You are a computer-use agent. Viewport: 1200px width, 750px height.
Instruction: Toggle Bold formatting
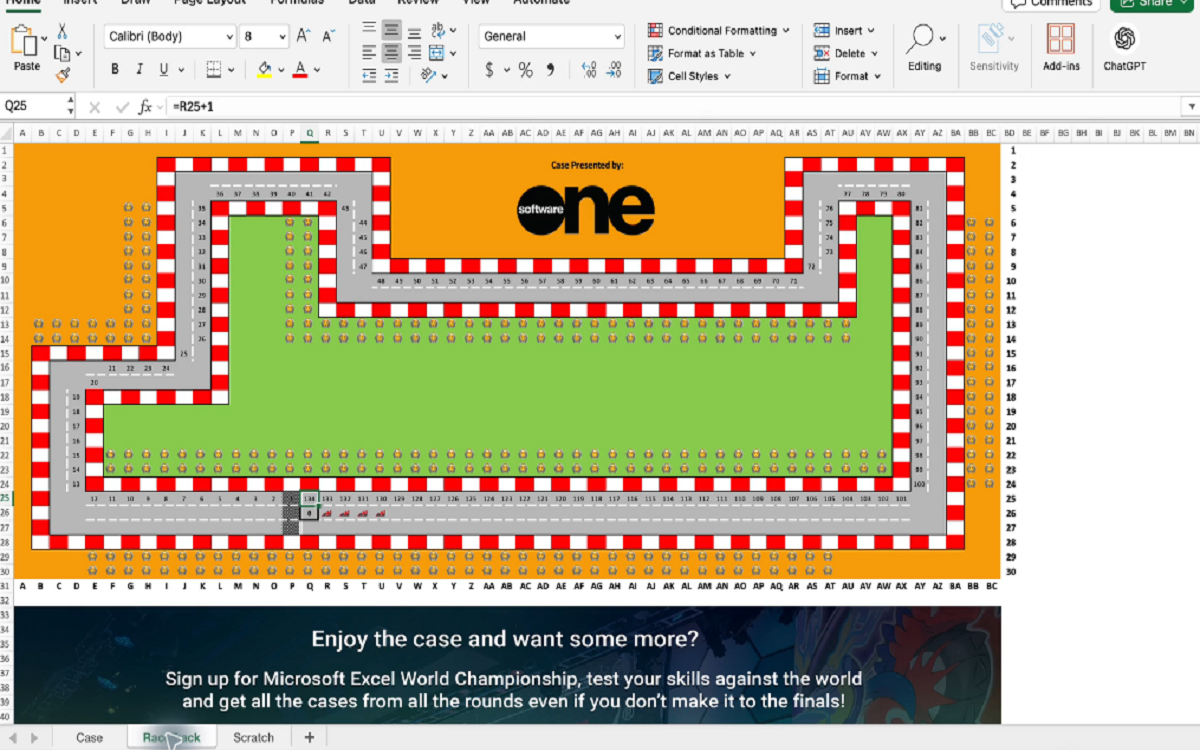tap(115, 70)
